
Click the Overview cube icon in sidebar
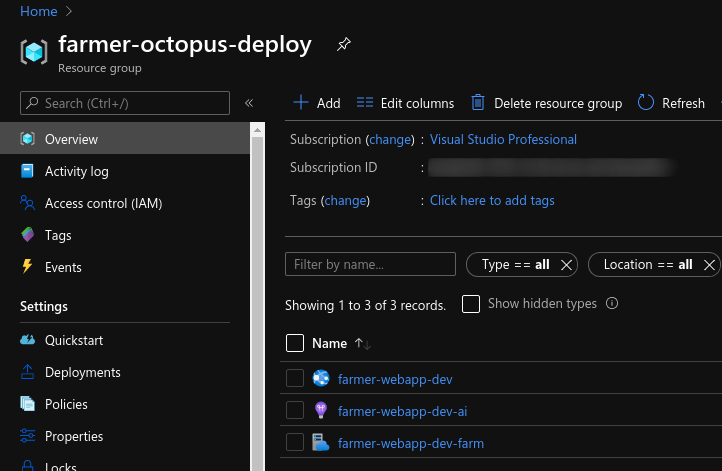click(28, 139)
